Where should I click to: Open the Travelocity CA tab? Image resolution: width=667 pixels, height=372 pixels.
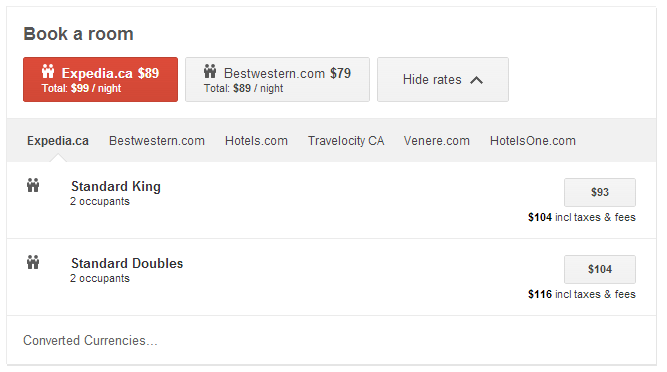[x=346, y=141]
